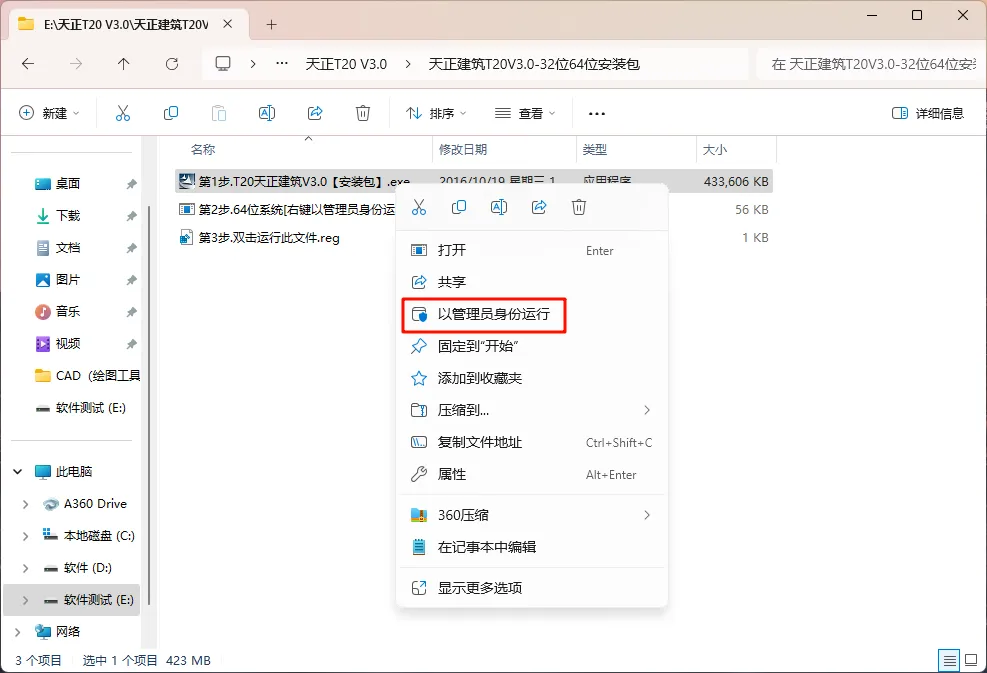987x673 pixels.
Task: Choose 复制文件地址 in the context menu
Action: tap(532, 443)
